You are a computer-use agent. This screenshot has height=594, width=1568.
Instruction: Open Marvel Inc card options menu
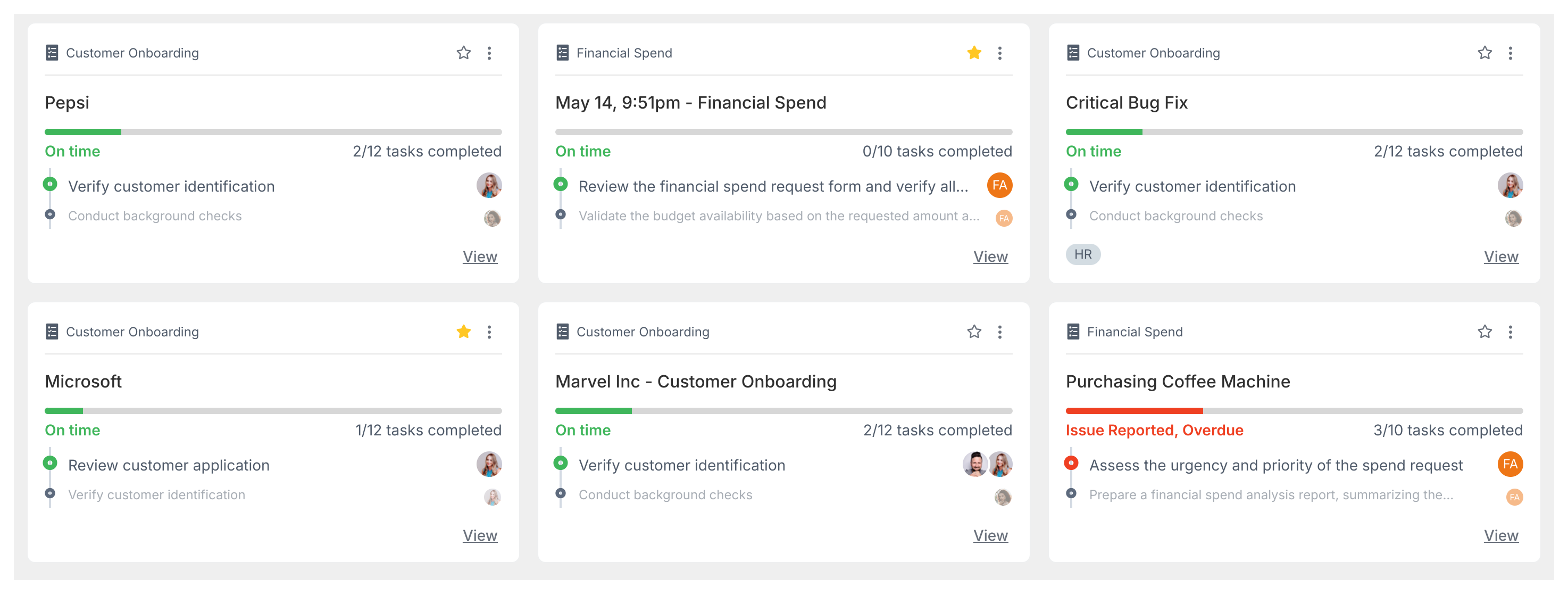click(x=999, y=332)
